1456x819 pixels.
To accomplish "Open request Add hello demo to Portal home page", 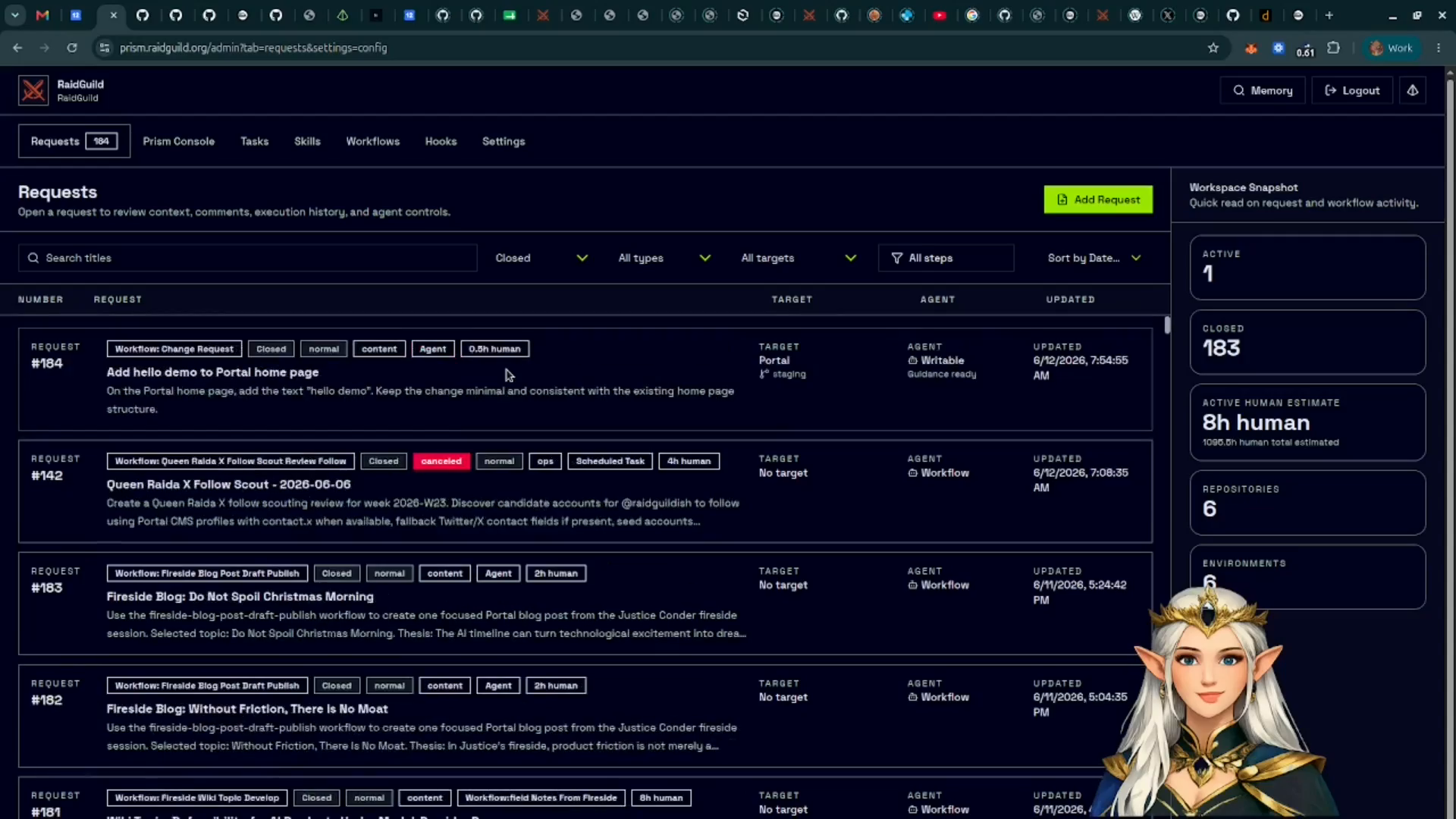I will click(212, 372).
